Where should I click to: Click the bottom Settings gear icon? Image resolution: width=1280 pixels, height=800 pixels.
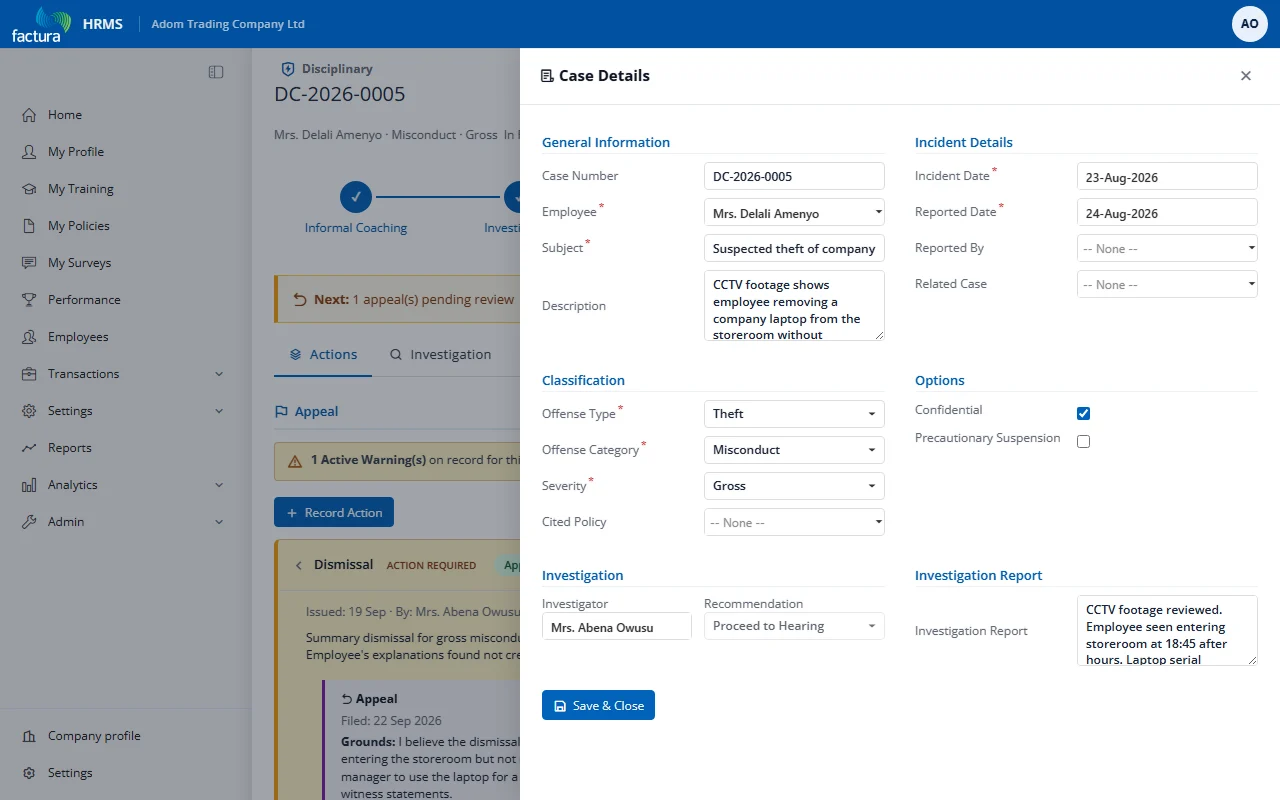(29, 773)
